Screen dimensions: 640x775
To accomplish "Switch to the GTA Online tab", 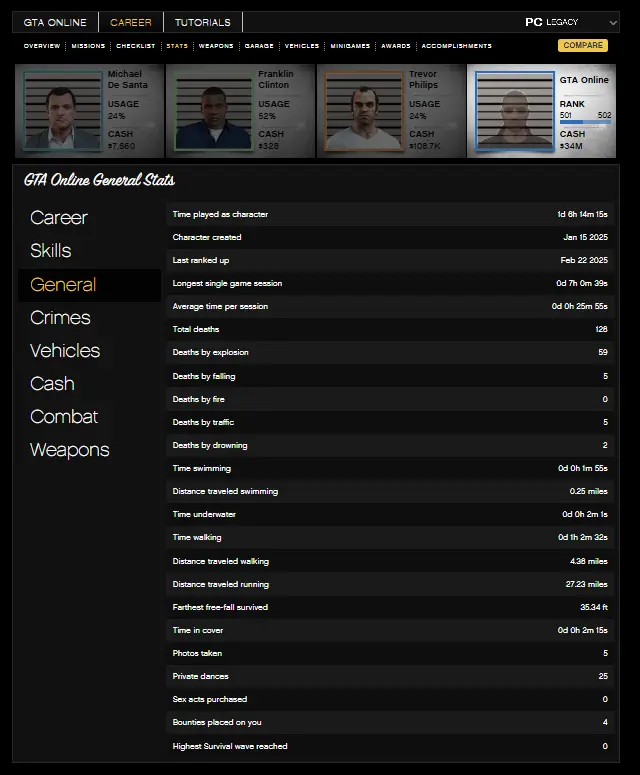I will 55,22.
